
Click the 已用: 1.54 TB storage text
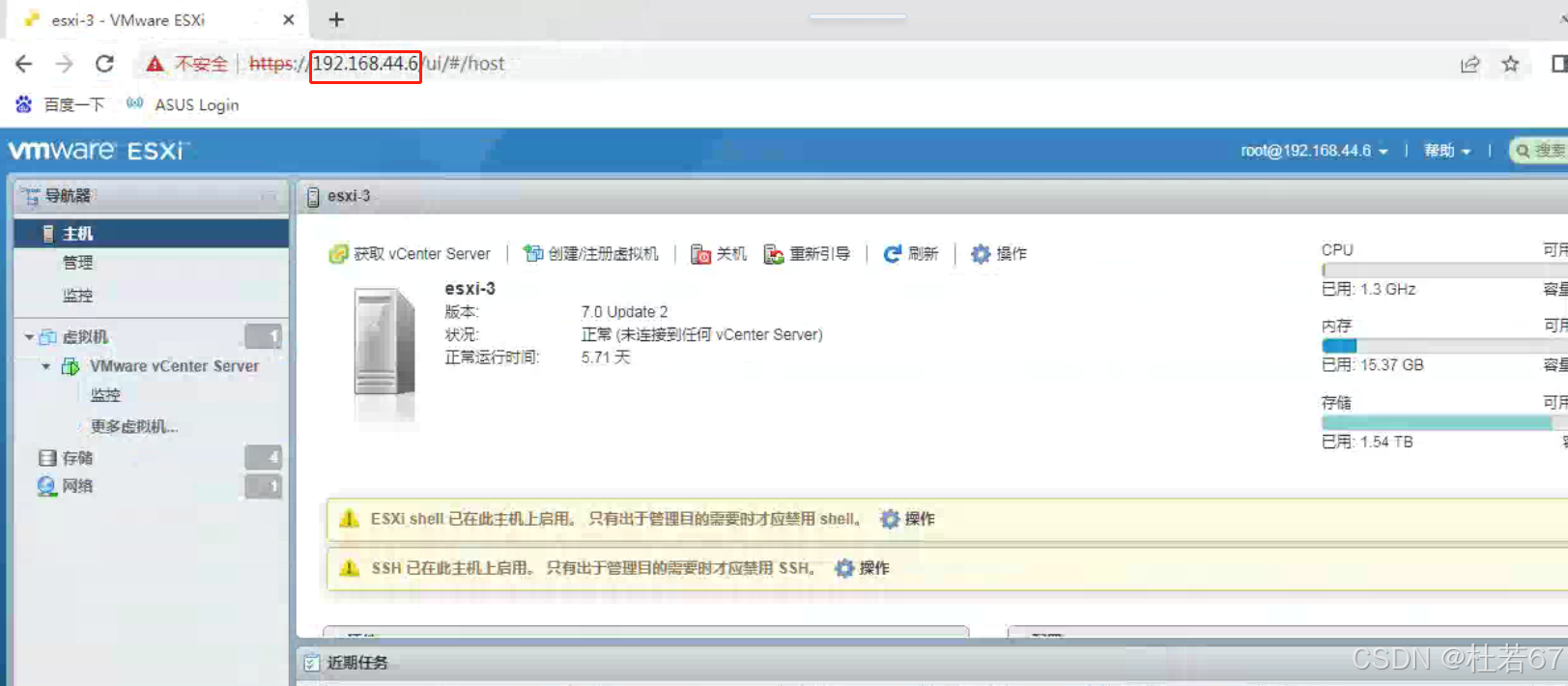(x=1367, y=442)
